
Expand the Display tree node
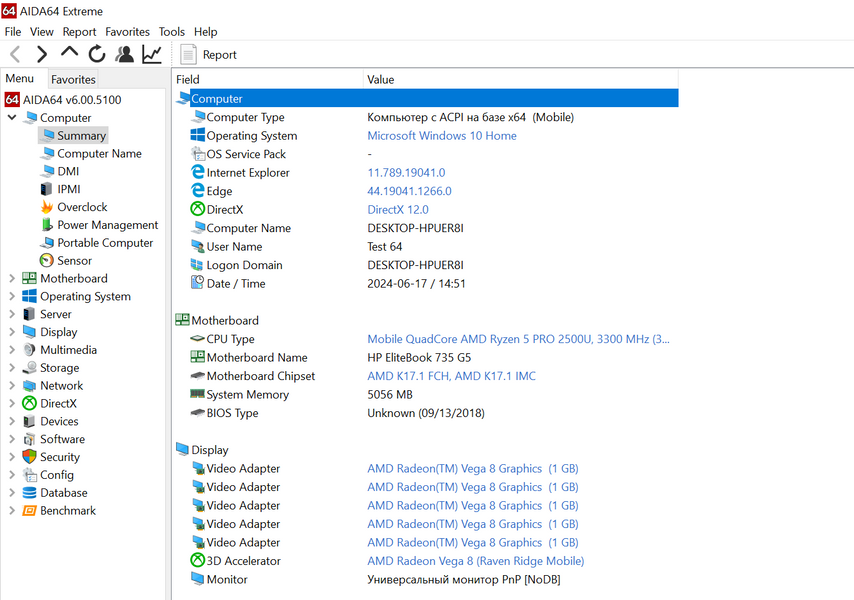click(11, 332)
